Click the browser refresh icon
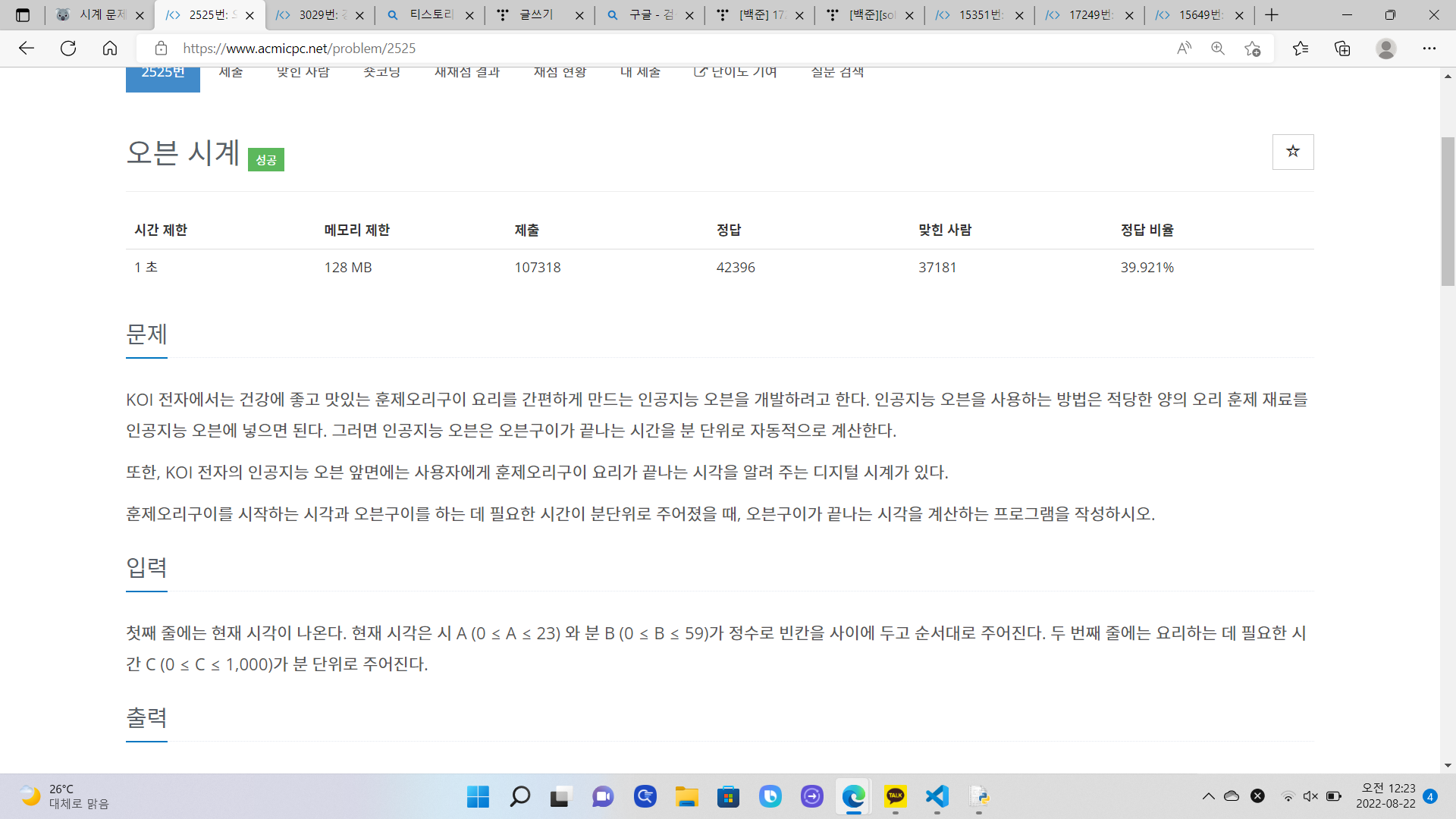1456x819 pixels. pos(68,49)
